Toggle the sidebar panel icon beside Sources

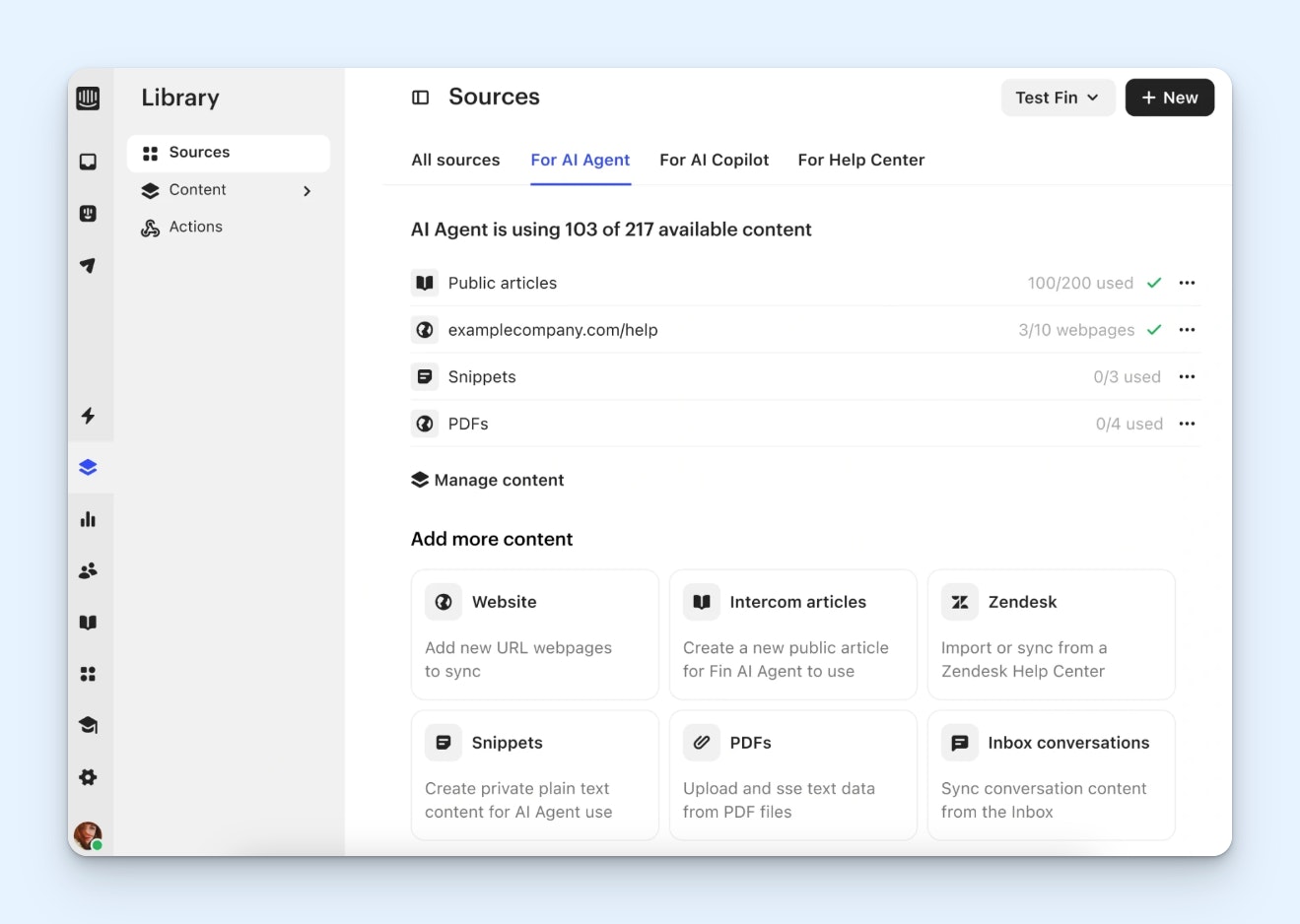coord(420,98)
